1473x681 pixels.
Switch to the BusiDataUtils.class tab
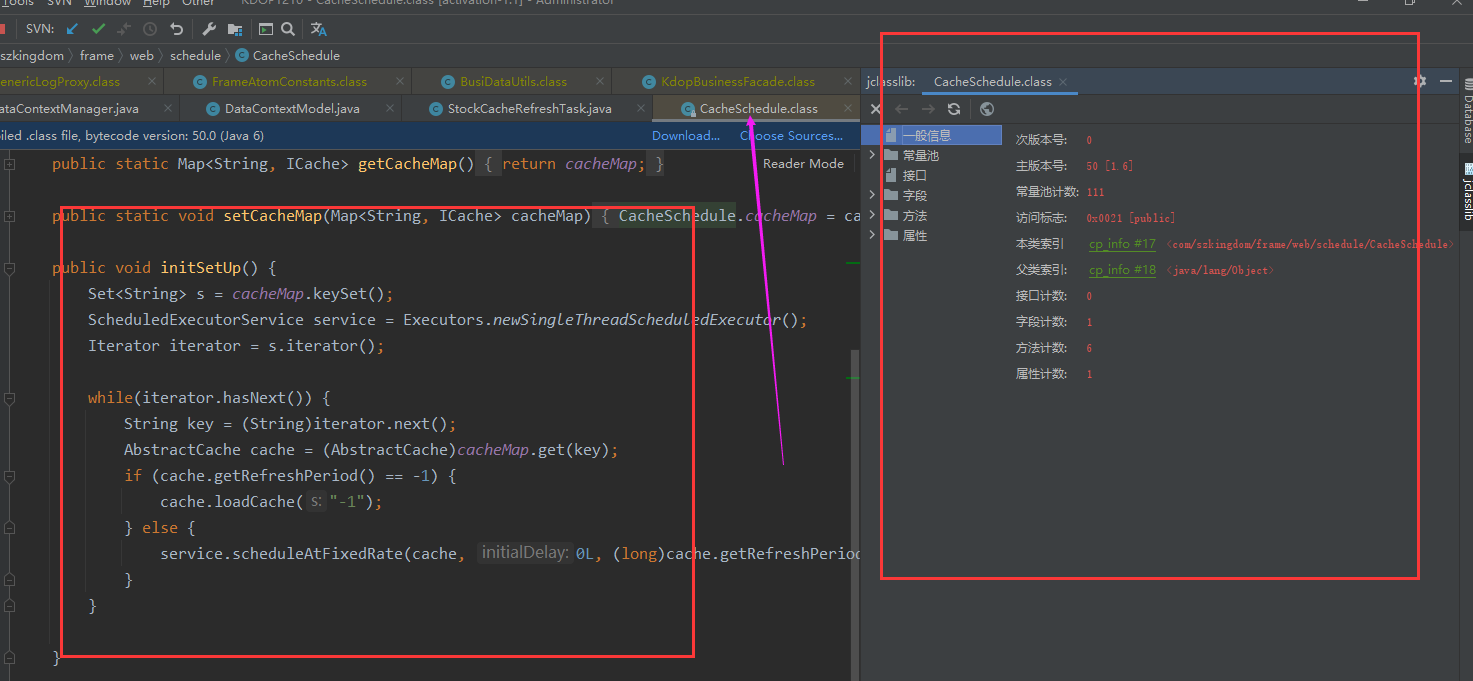coord(513,82)
